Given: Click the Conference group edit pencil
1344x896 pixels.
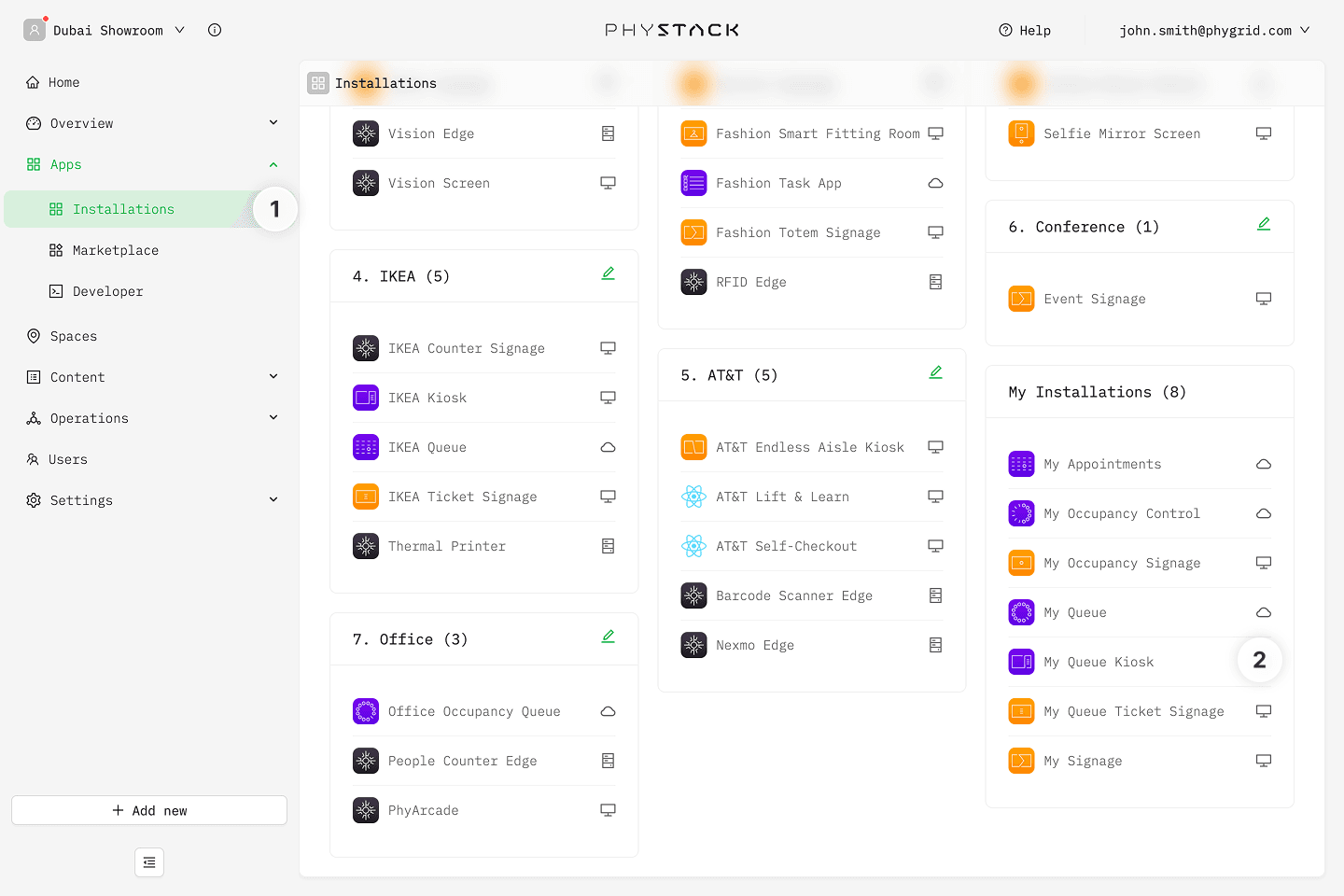Looking at the screenshot, I should click(x=1263, y=224).
